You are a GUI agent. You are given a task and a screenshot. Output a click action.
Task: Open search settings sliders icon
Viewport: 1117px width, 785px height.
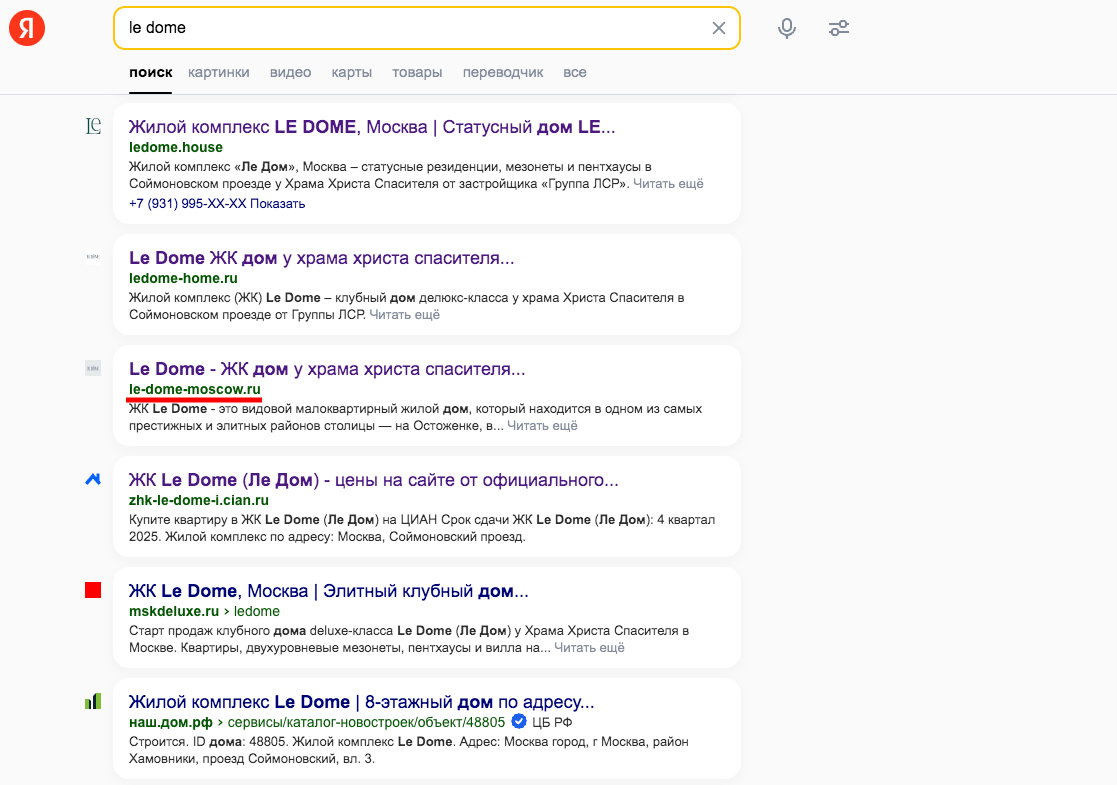(839, 28)
